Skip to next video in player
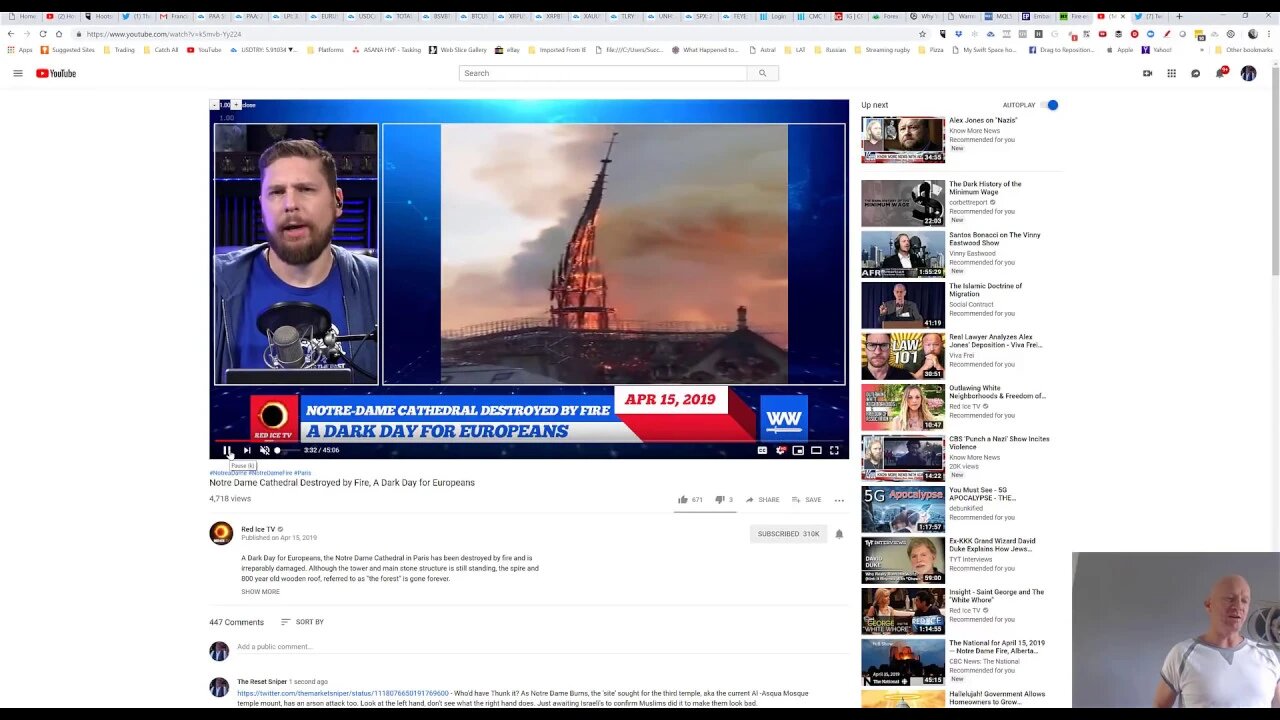 pos(247,450)
